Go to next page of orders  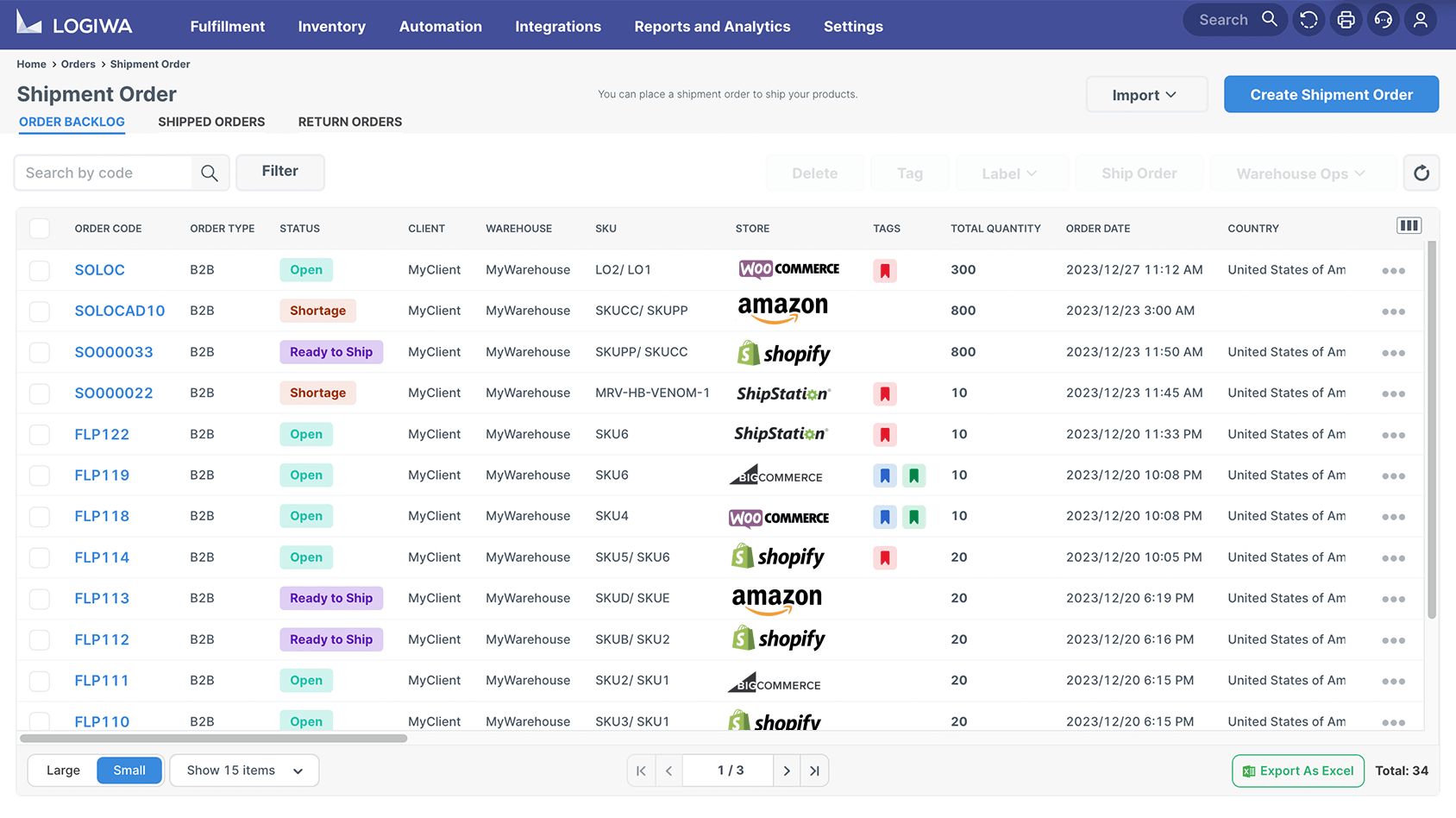click(x=786, y=771)
